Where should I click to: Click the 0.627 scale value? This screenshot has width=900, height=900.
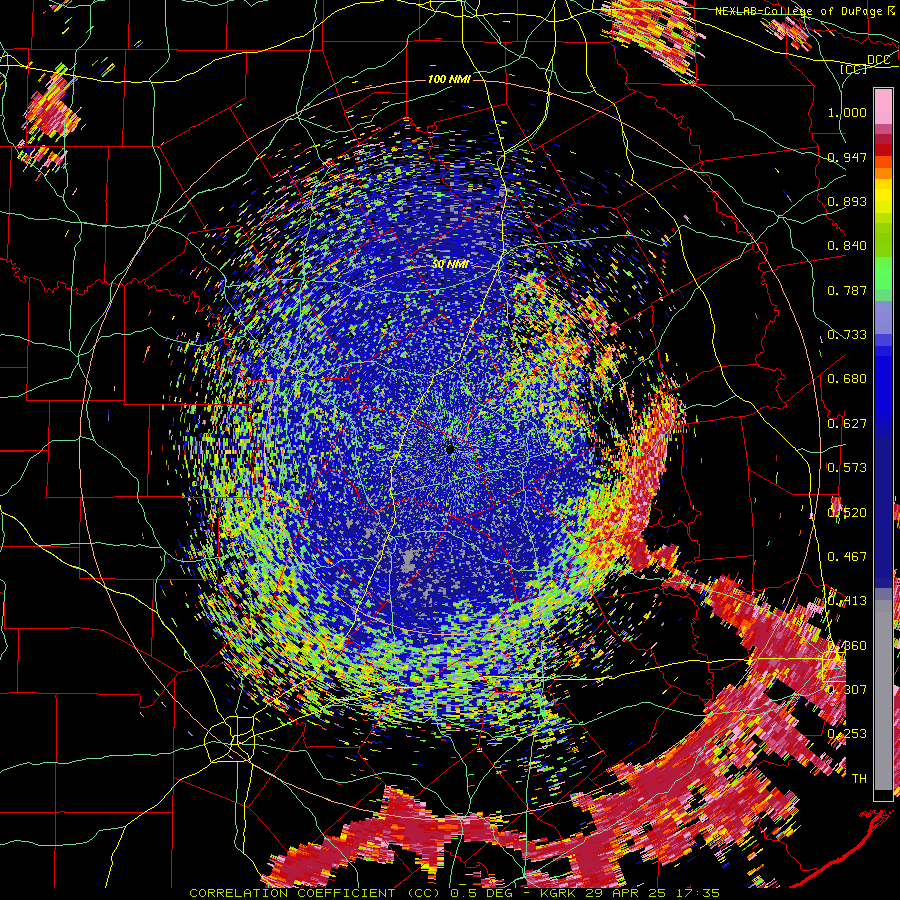pyautogui.click(x=847, y=424)
